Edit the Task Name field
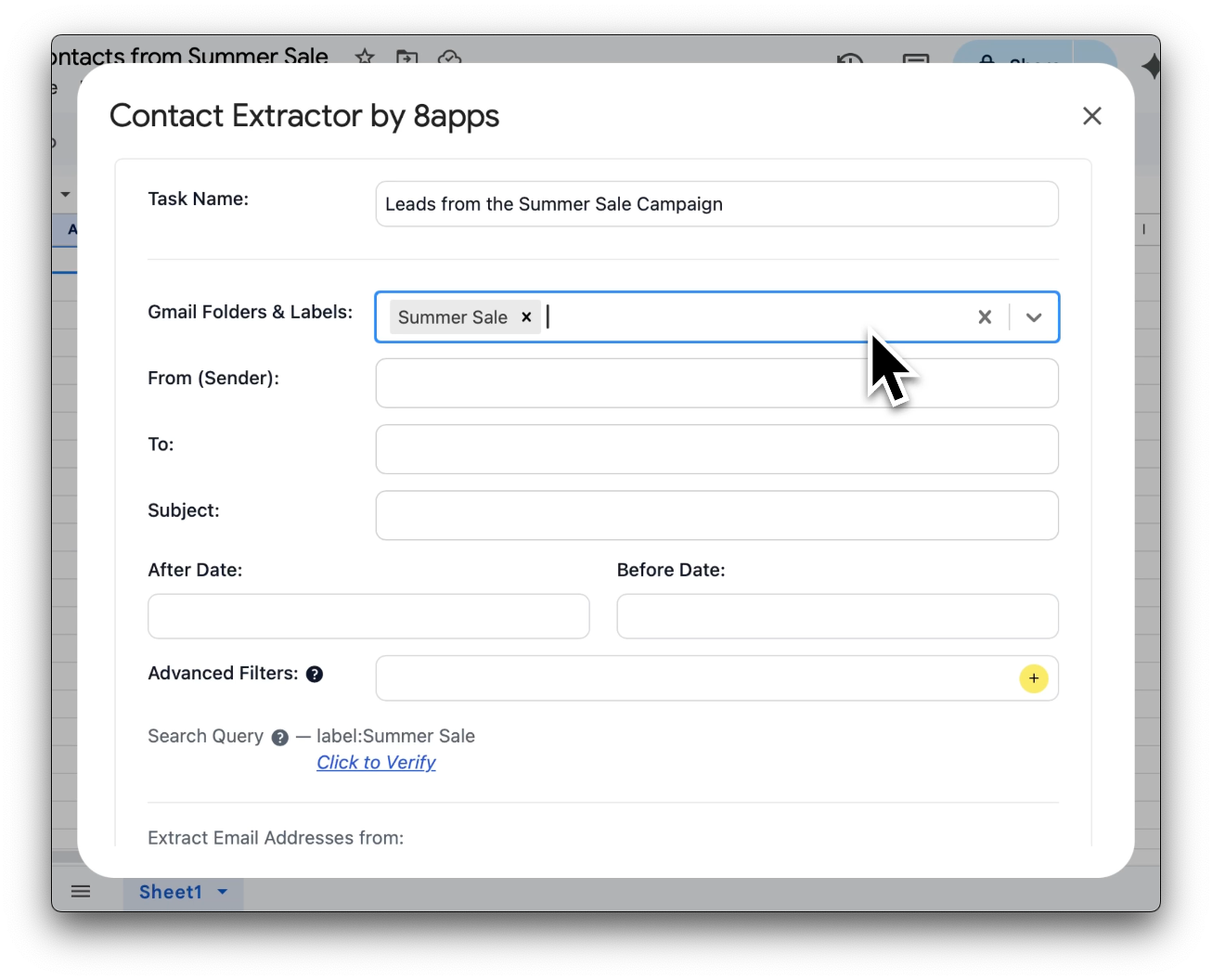1212x980 pixels. click(x=716, y=204)
